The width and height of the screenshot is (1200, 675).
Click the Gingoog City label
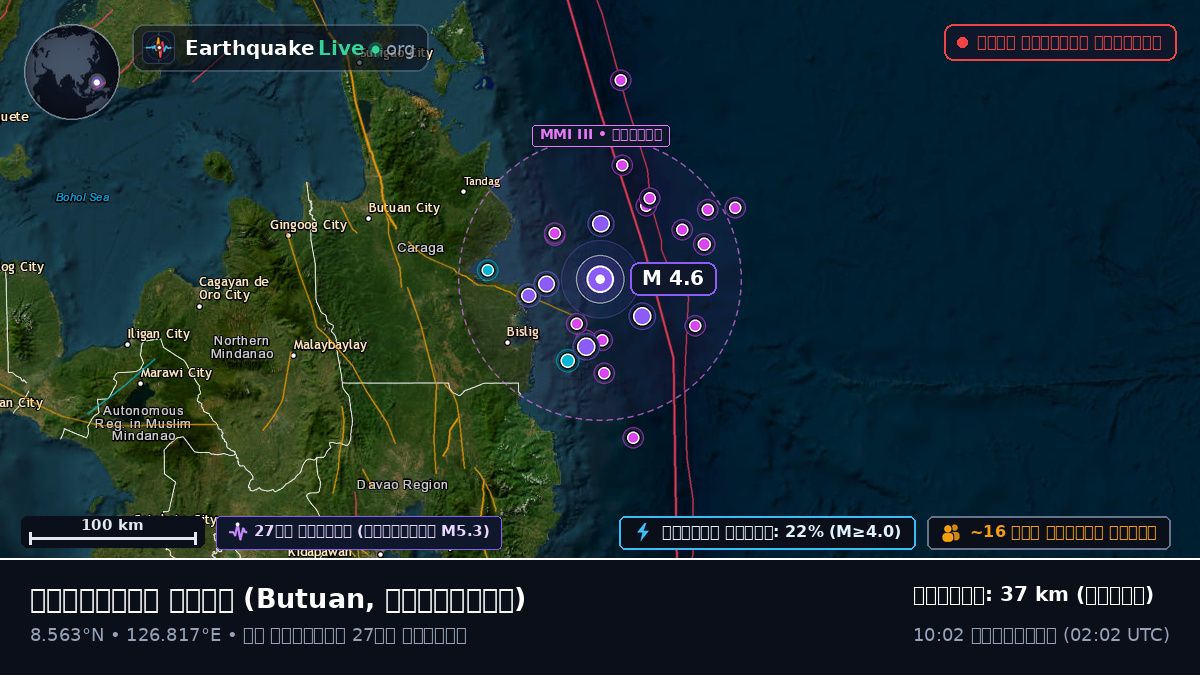(x=308, y=225)
